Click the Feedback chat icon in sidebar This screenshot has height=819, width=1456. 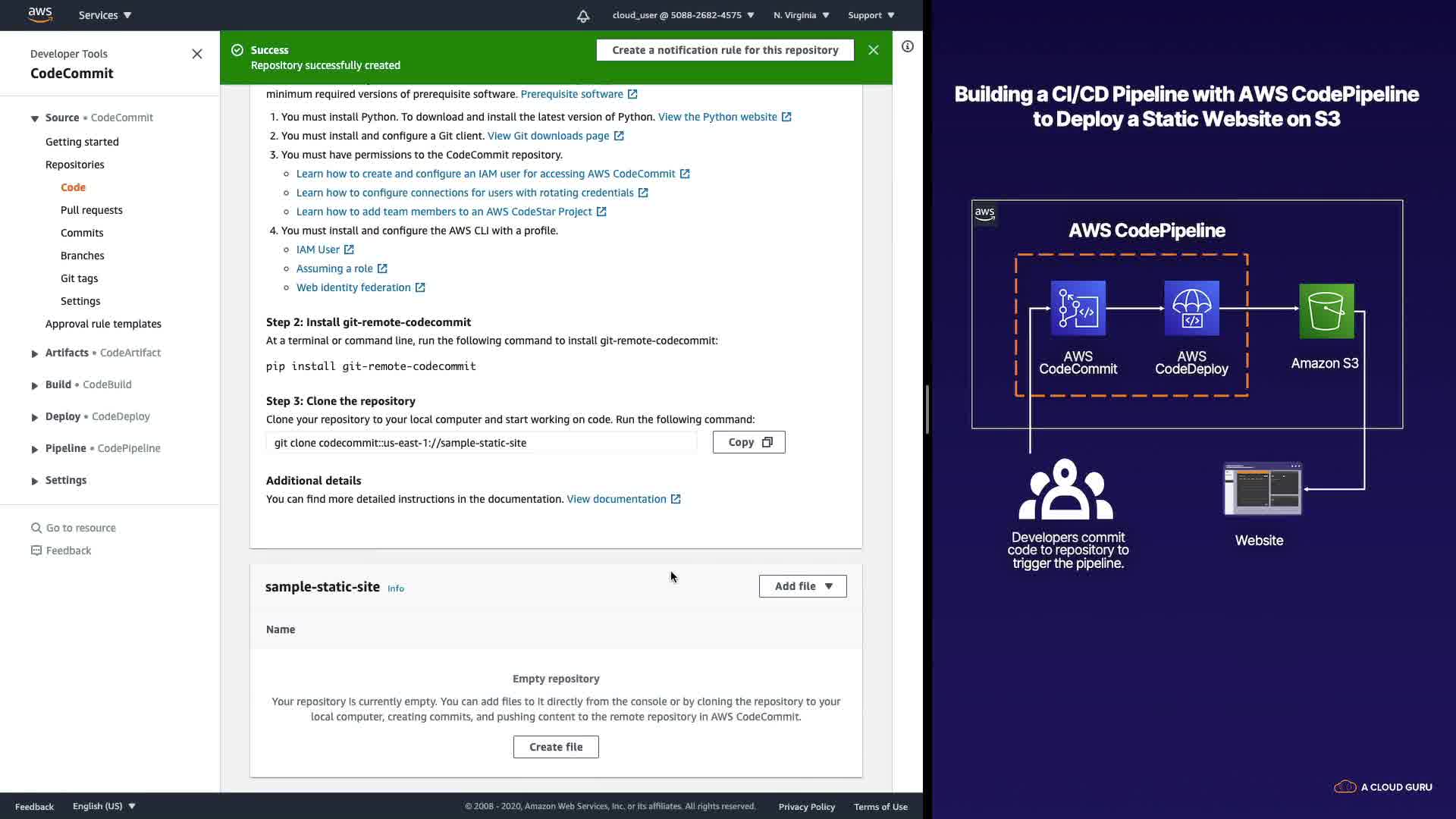click(36, 551)
